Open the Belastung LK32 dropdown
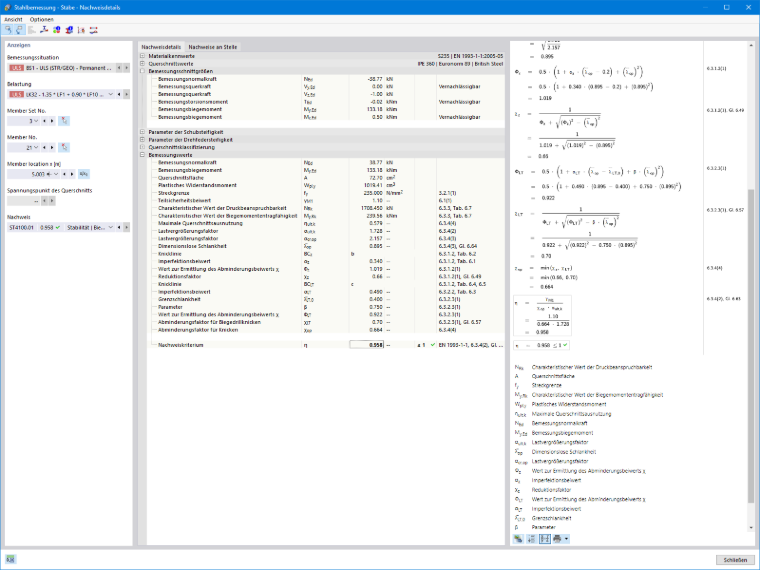This screenshot has height=570, width=760. coord(111,94)
